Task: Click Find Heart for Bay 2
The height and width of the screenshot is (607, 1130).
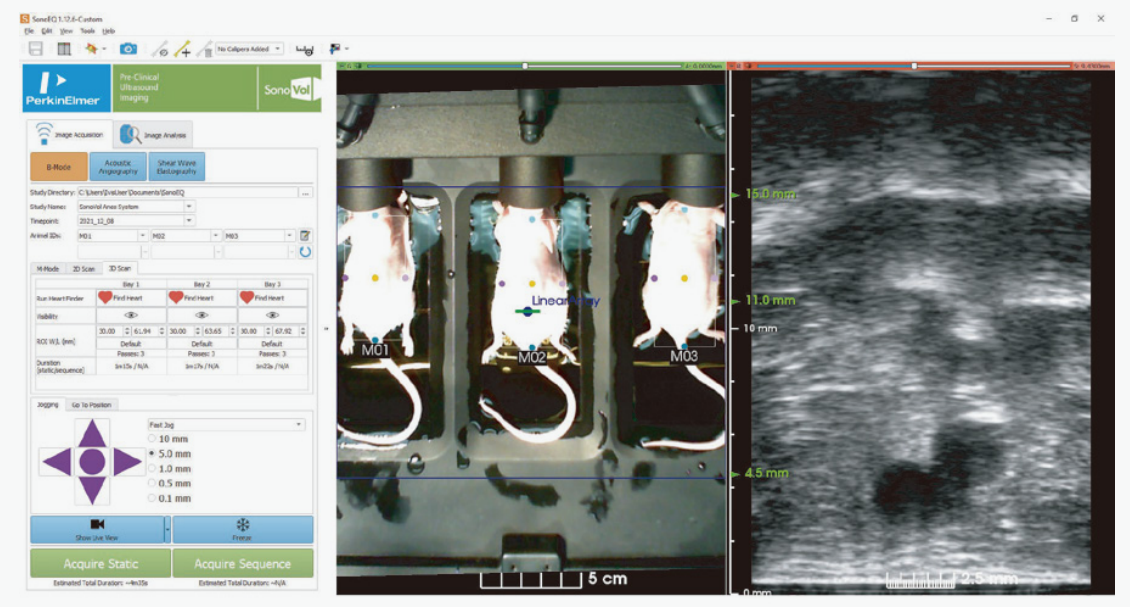Action: point(201,298)
